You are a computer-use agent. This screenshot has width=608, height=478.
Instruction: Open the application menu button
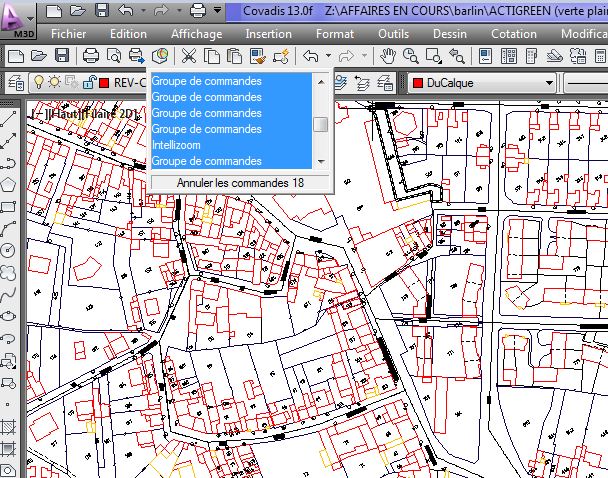pyautogui.click(x=18, y=19)
